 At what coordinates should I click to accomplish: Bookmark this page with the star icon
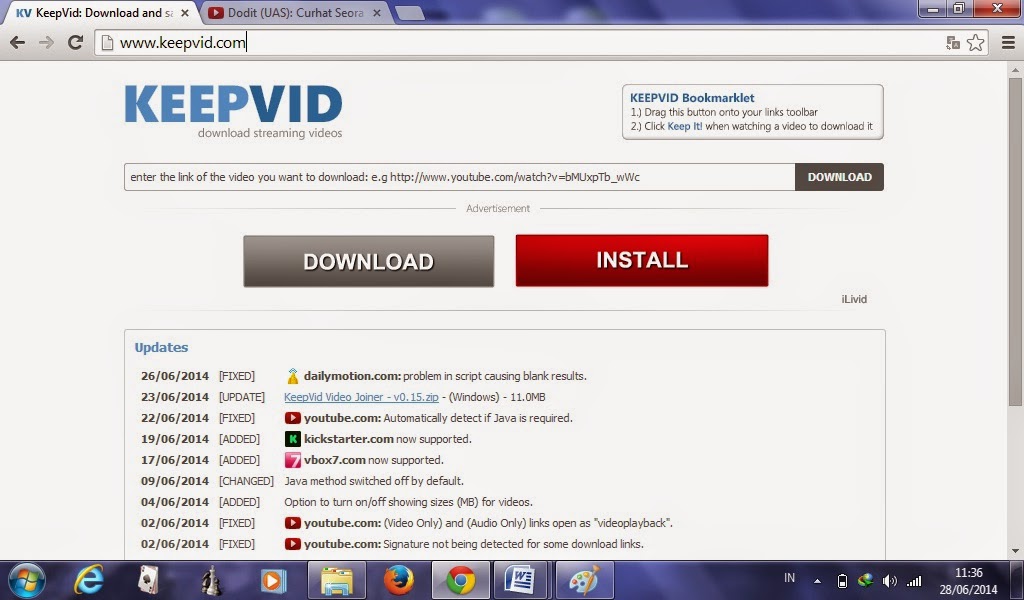[x=976, y=43]
